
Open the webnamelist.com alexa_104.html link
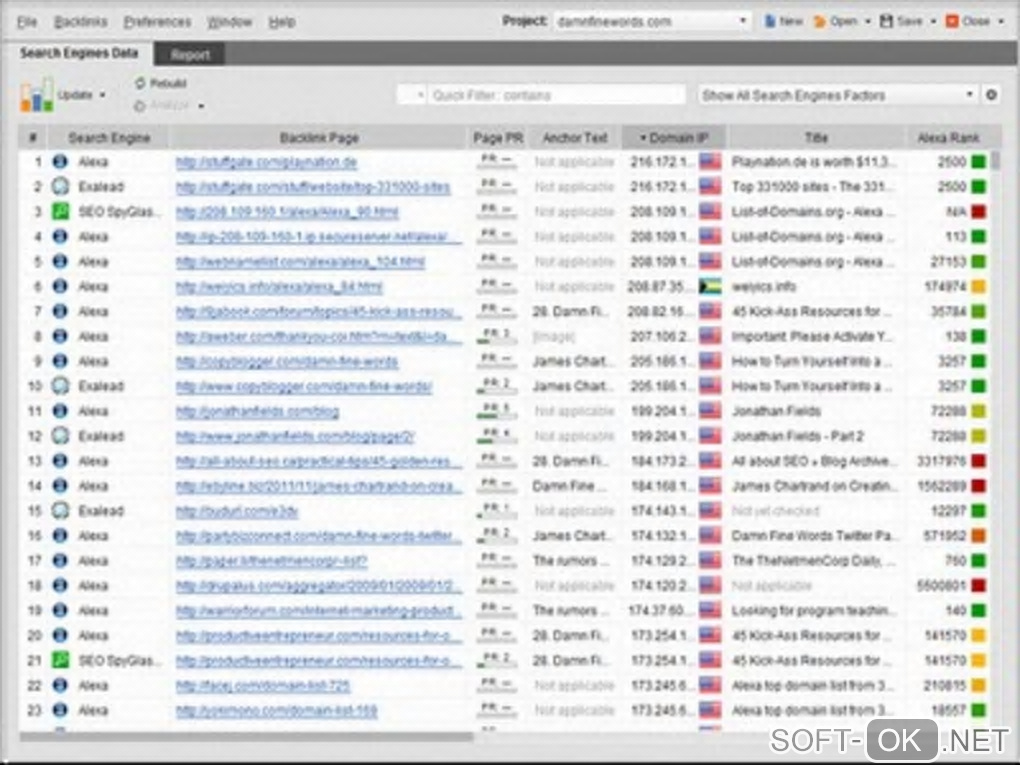coord(300,262)
